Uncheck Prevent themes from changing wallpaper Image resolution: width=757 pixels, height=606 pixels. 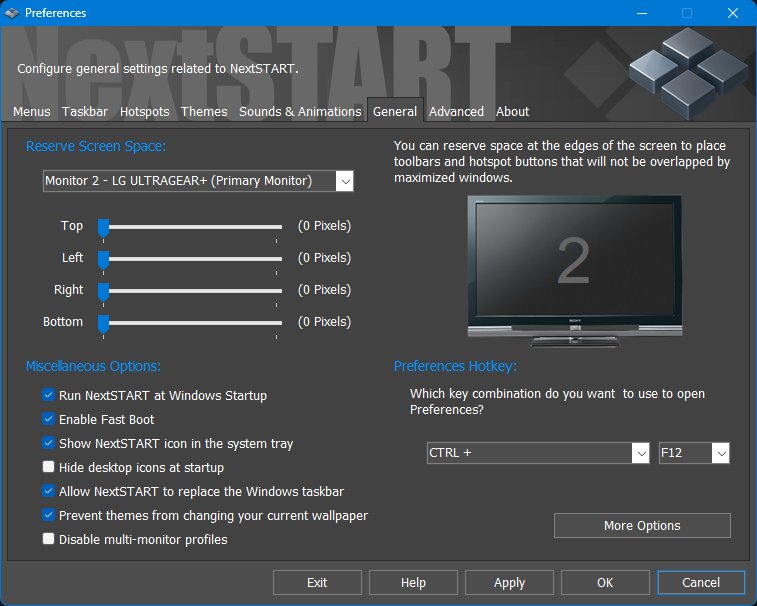point(48,515)
